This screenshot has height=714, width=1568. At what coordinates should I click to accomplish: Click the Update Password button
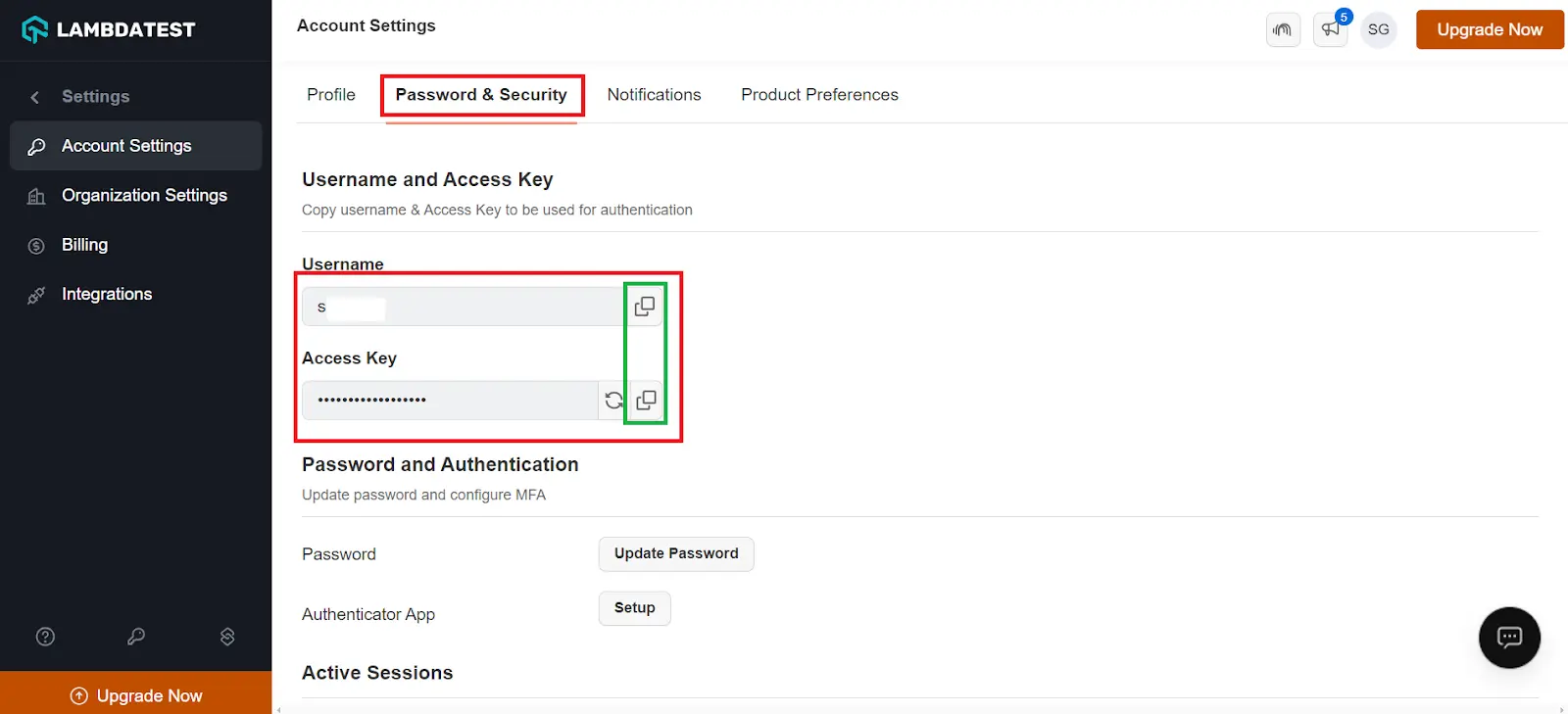675,553
